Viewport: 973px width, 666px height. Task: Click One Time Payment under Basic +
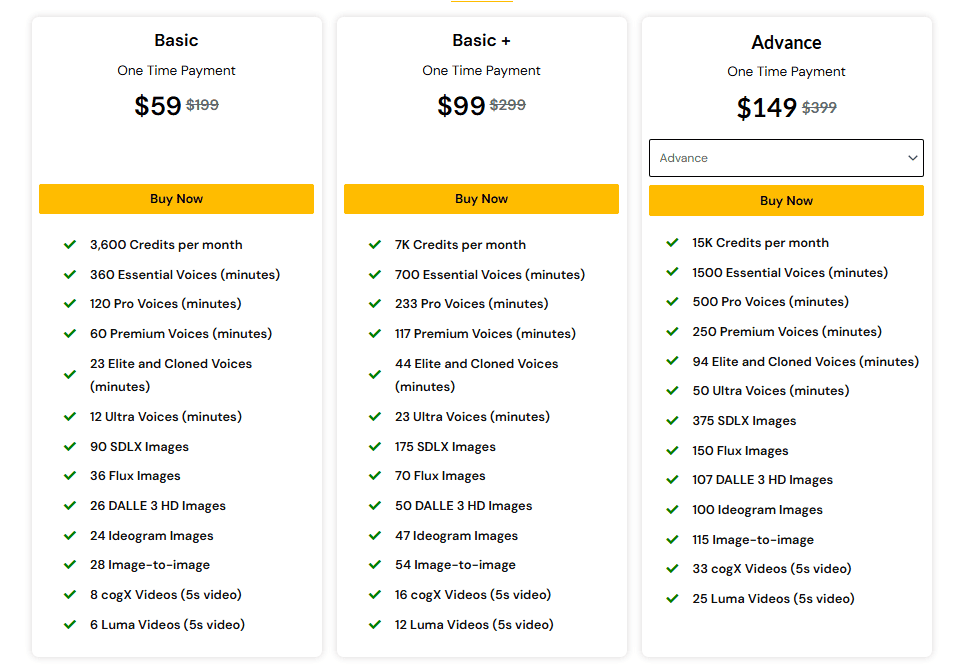click(x=481, y=71)
